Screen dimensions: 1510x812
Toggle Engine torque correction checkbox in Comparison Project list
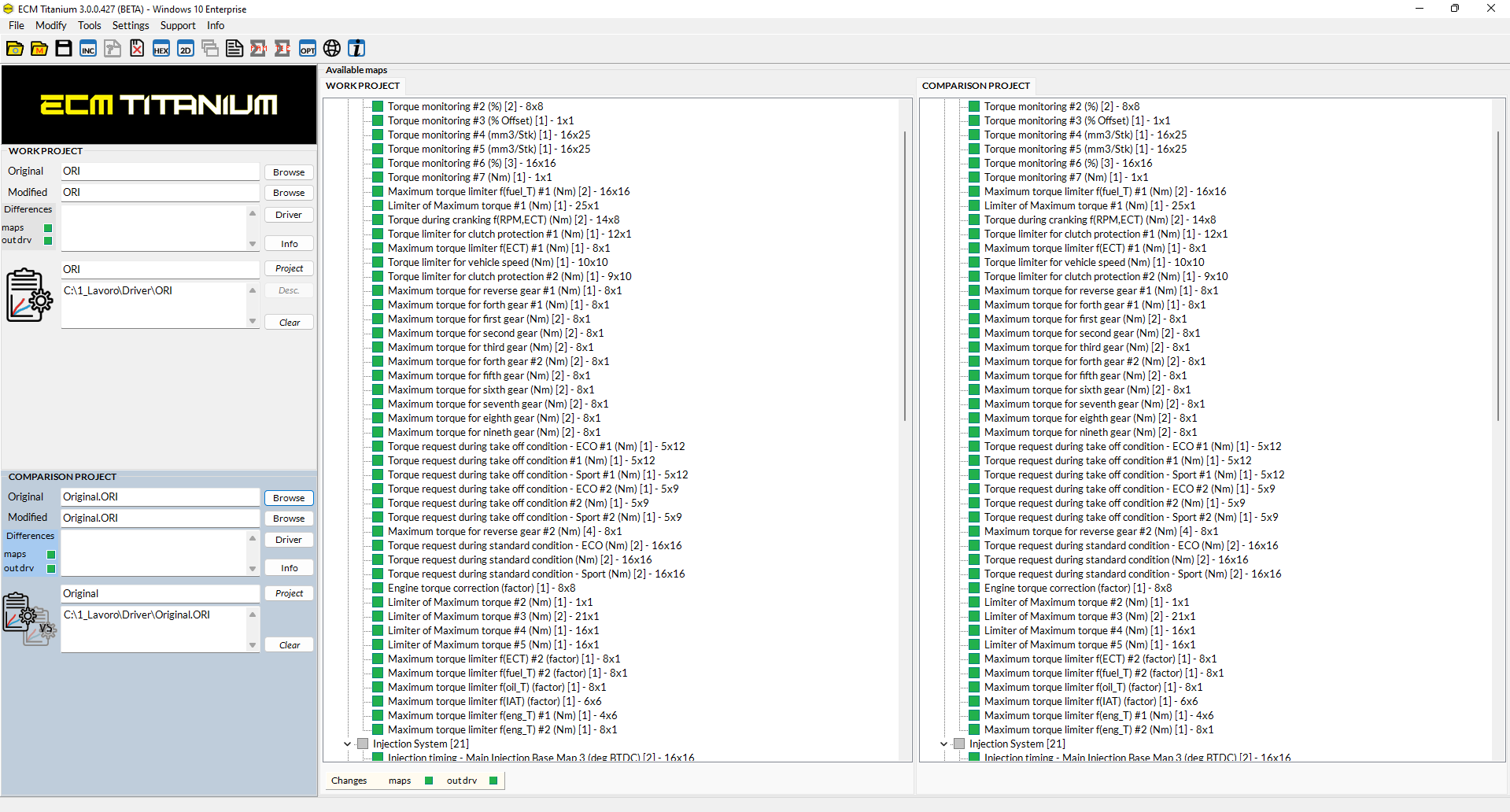coord(974,589)
